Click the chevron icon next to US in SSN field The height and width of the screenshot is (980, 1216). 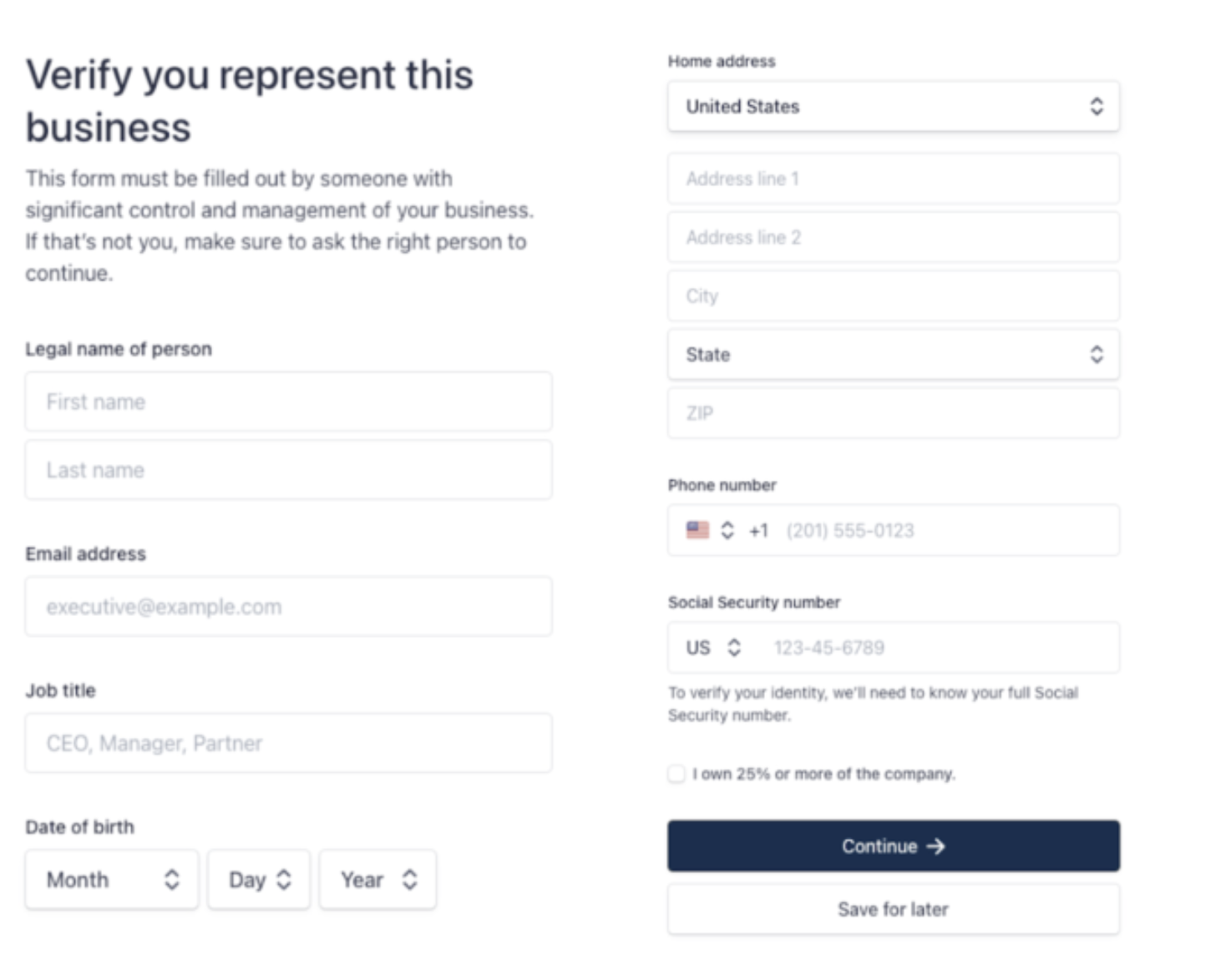pyautogui.click(x=733, y=648)
